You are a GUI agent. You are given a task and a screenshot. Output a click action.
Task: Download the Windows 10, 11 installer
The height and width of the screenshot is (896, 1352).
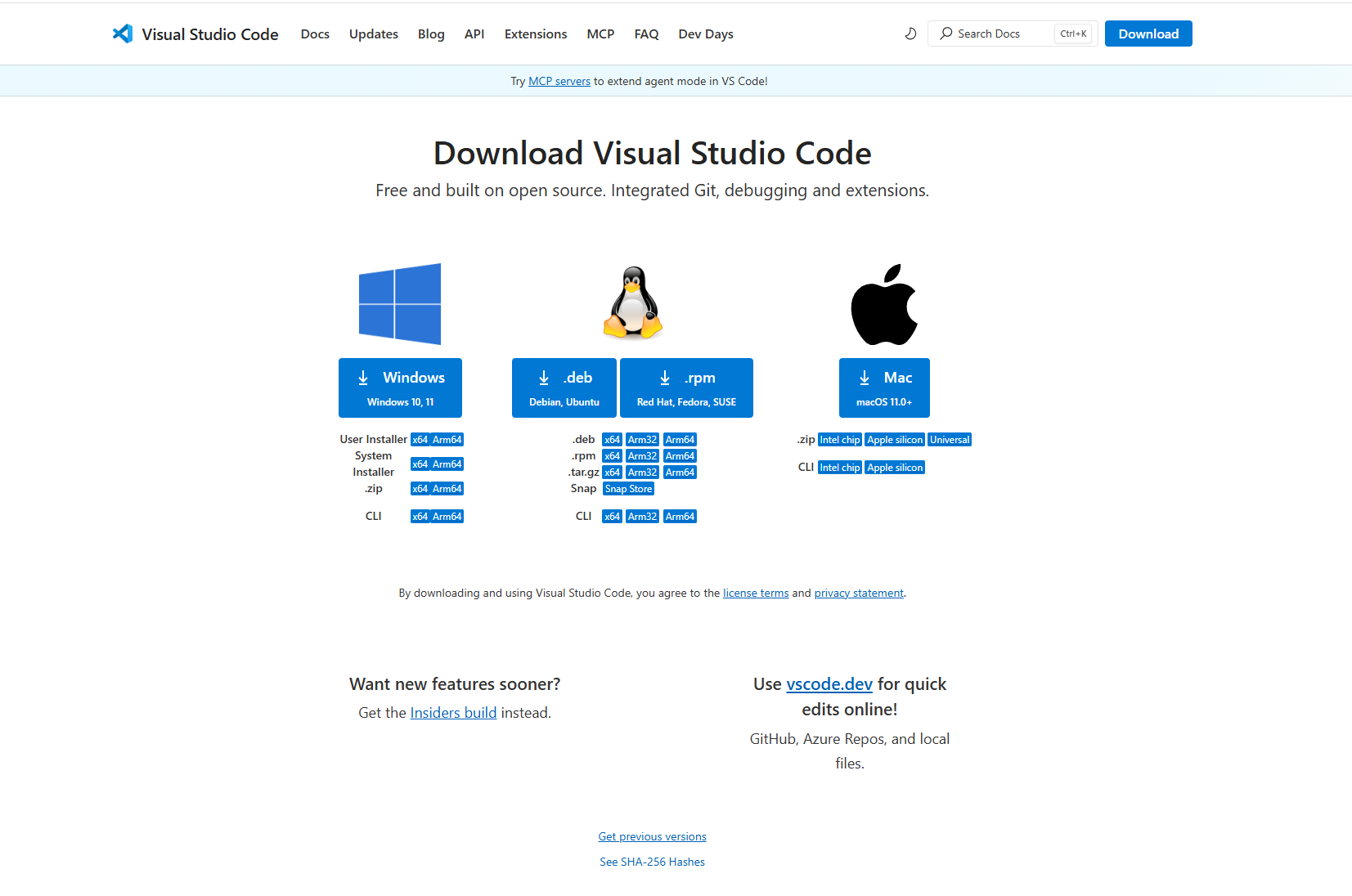[400, 388]
